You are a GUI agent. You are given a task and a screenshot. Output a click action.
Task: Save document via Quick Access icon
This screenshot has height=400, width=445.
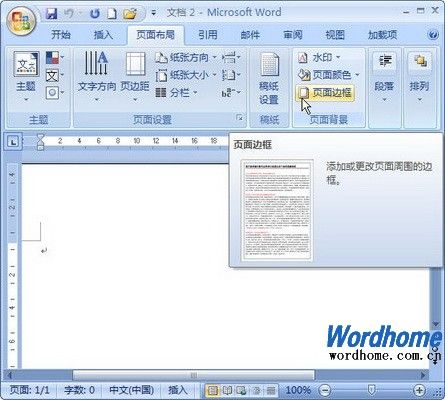click(52, 14)
